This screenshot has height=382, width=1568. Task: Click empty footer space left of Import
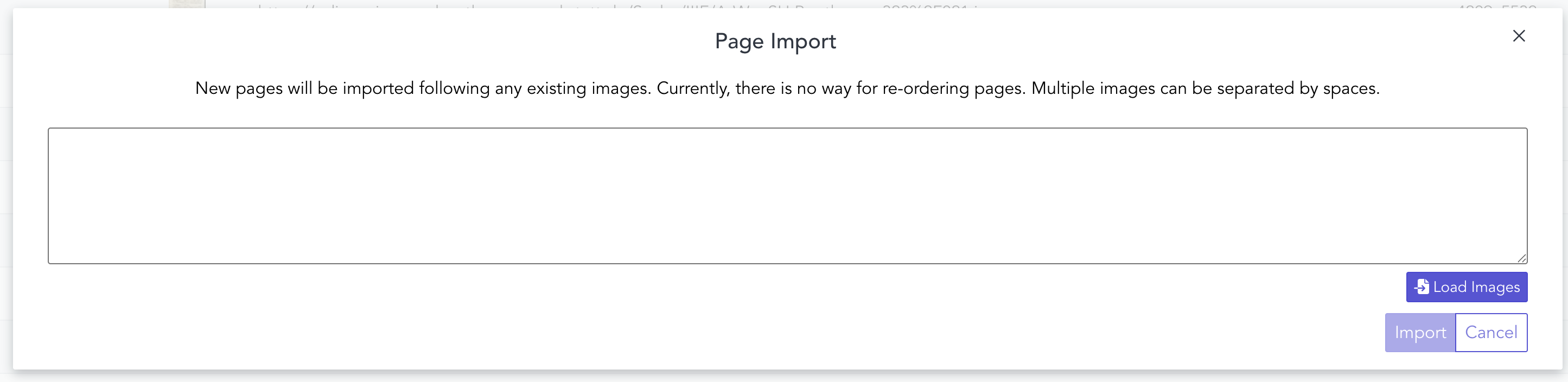(x=730, y=333)
